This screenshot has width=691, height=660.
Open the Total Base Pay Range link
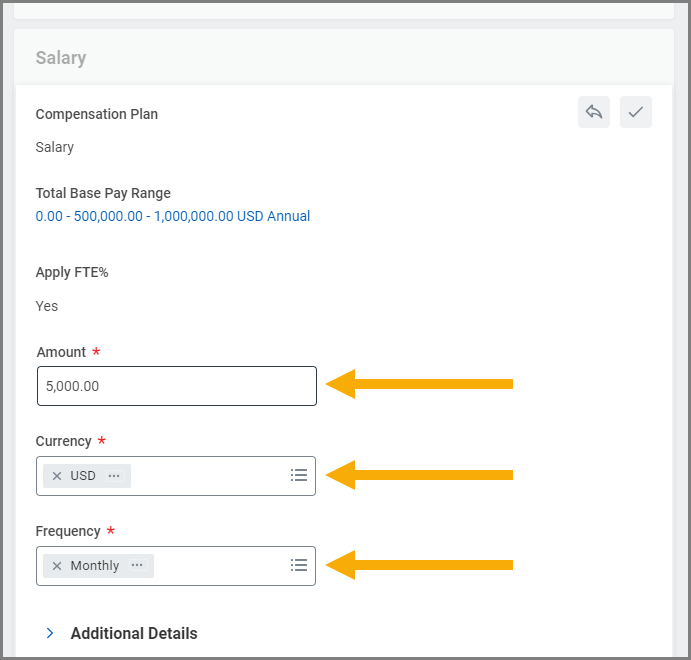point(172,216)
